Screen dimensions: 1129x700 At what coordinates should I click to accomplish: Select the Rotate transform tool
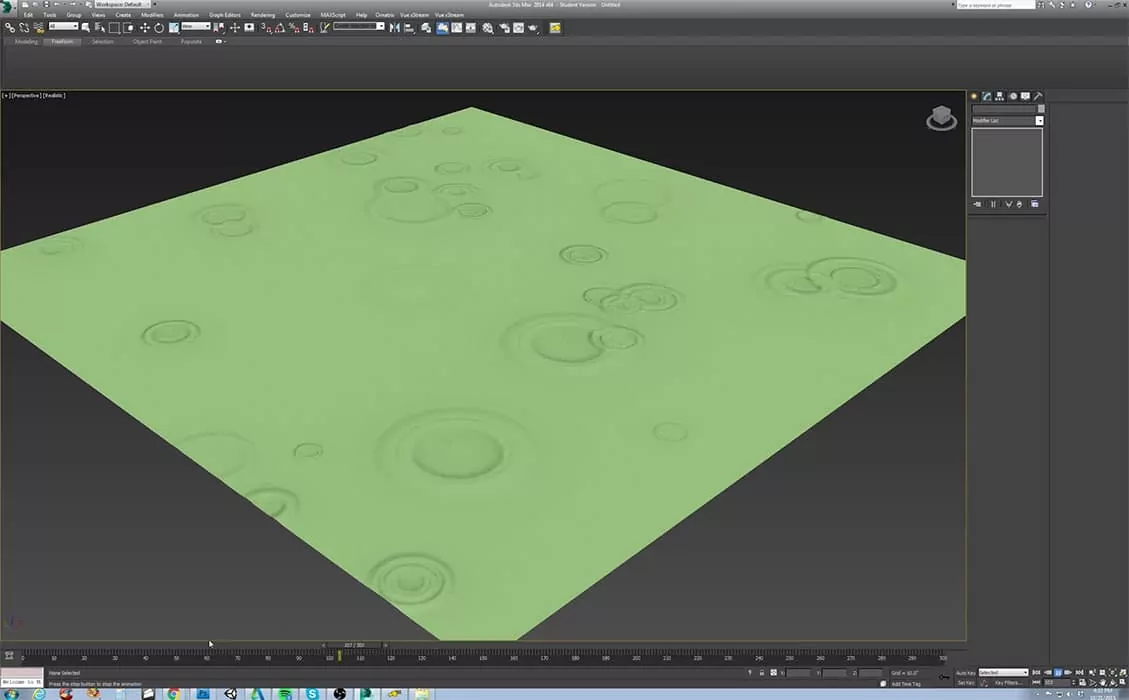point(158,28)
